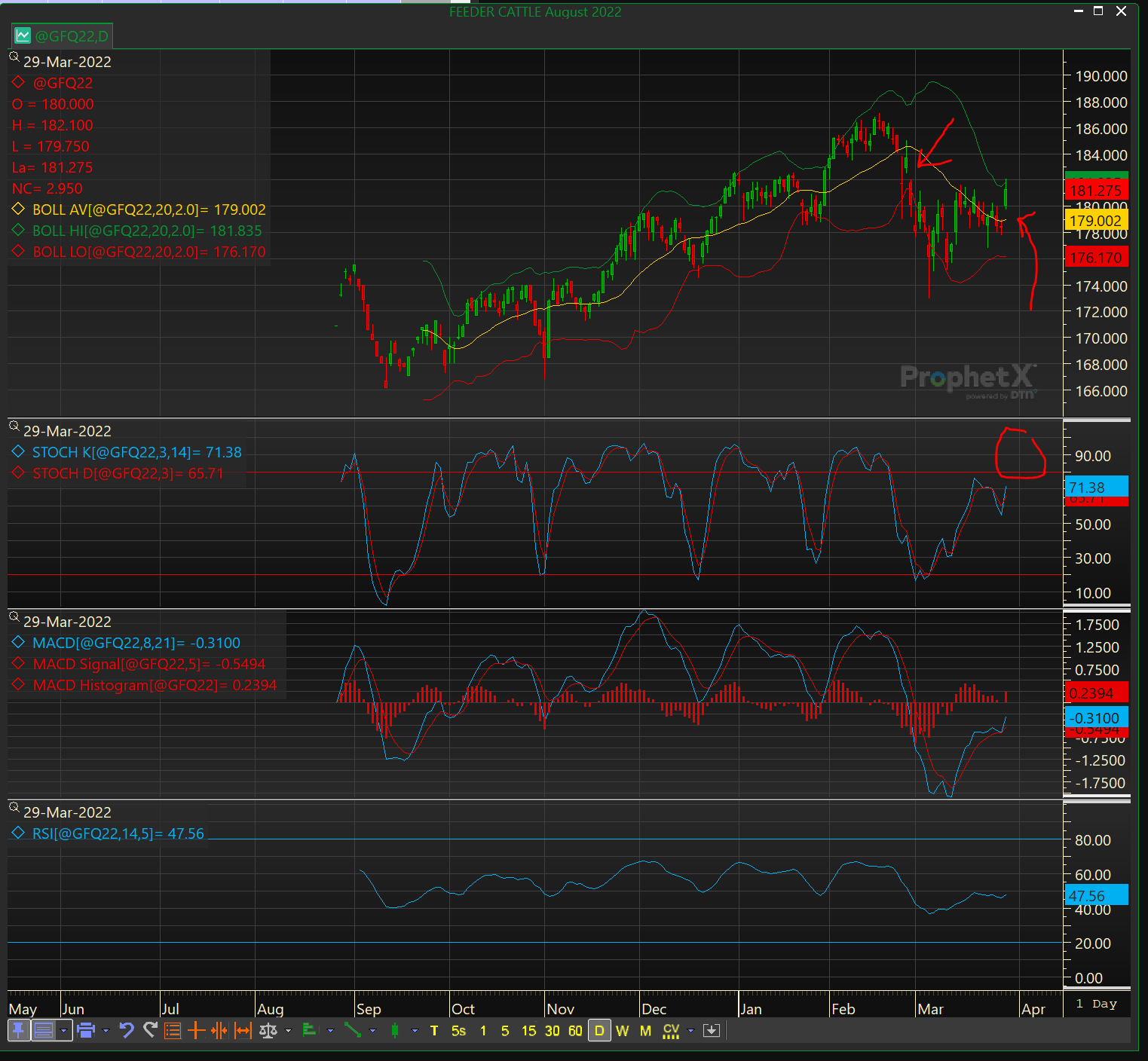The width and height of the screenshot is (1148, 1061).
Task: Select the 60 minute interval
Action: click(575, 1030)
